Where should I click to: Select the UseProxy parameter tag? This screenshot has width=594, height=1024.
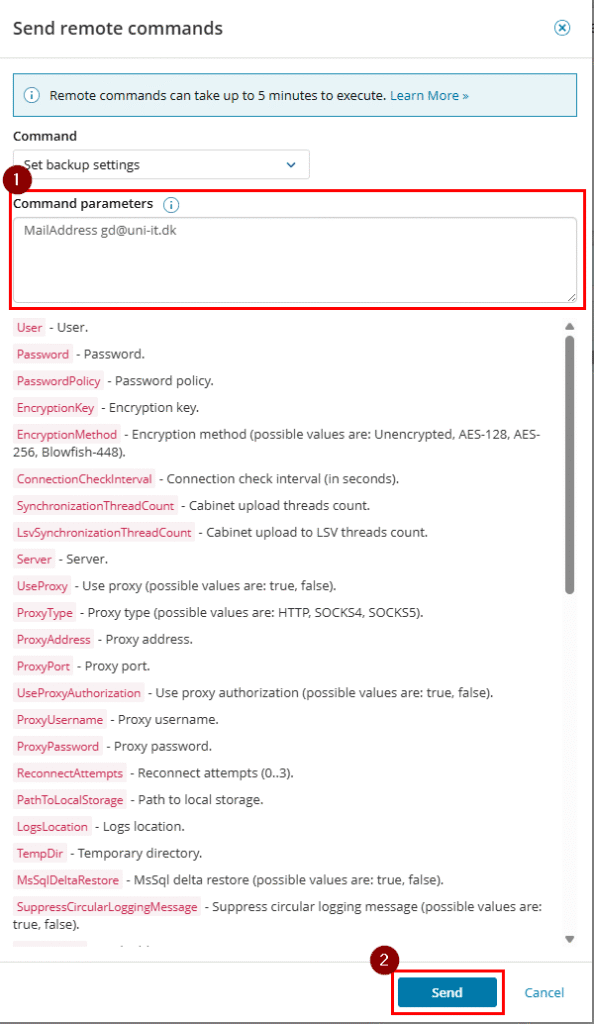pos(42,586)
